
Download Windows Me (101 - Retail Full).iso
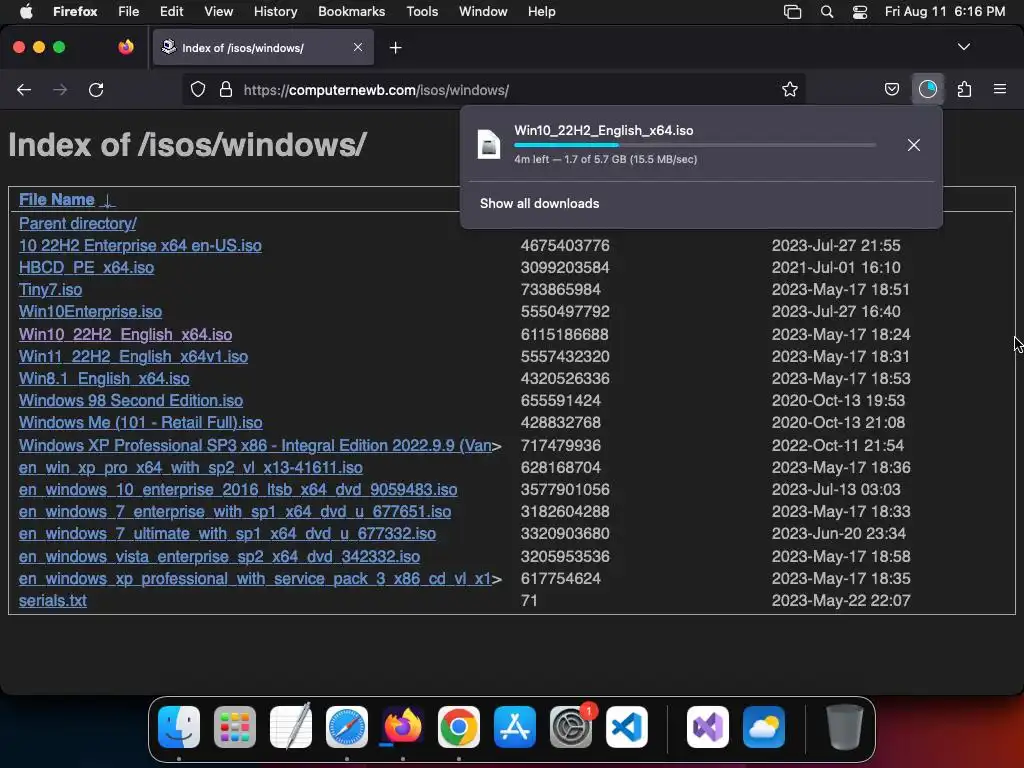(x=140, y=423)
